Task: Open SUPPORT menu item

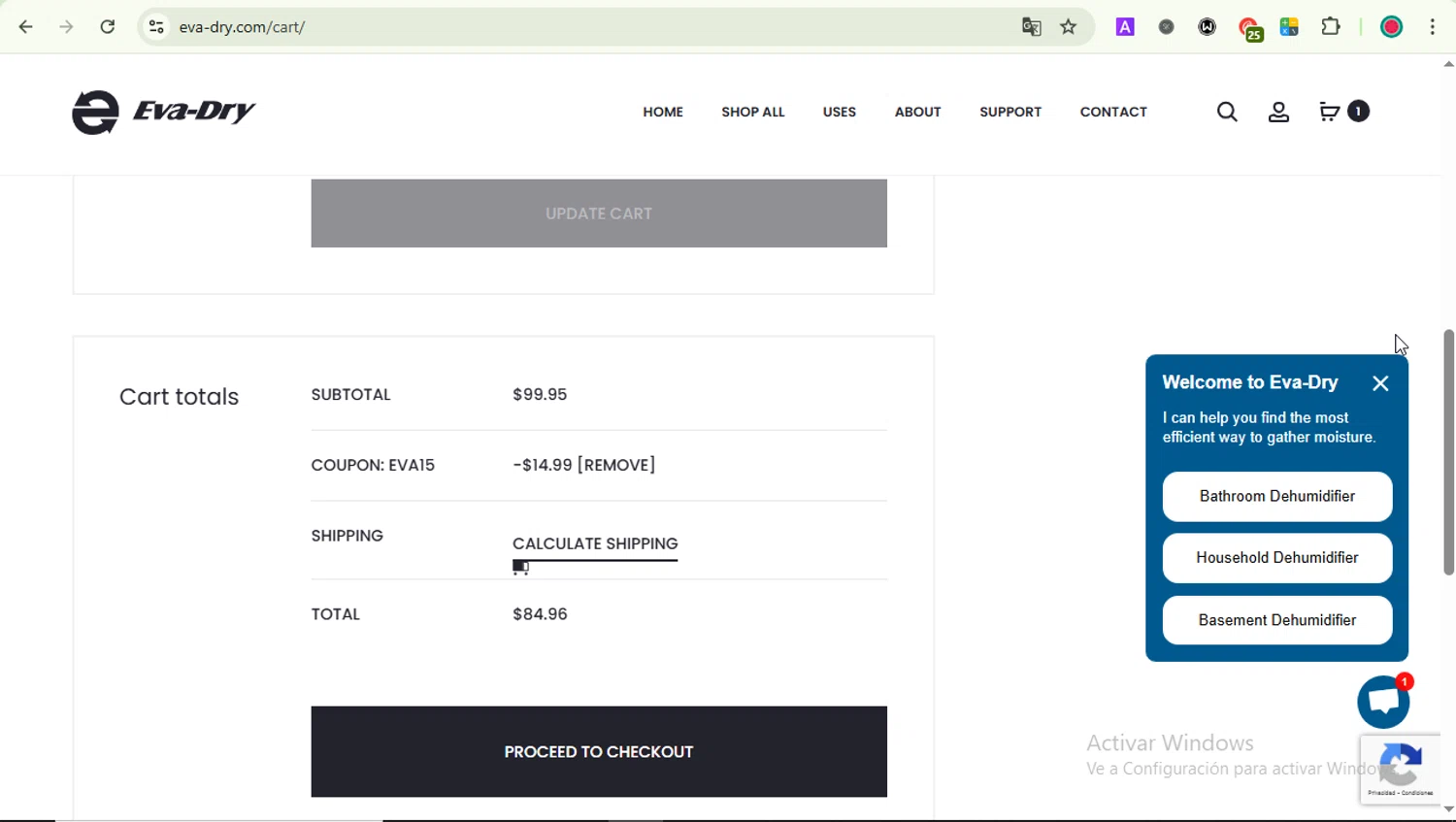Action: point(1010,112)
